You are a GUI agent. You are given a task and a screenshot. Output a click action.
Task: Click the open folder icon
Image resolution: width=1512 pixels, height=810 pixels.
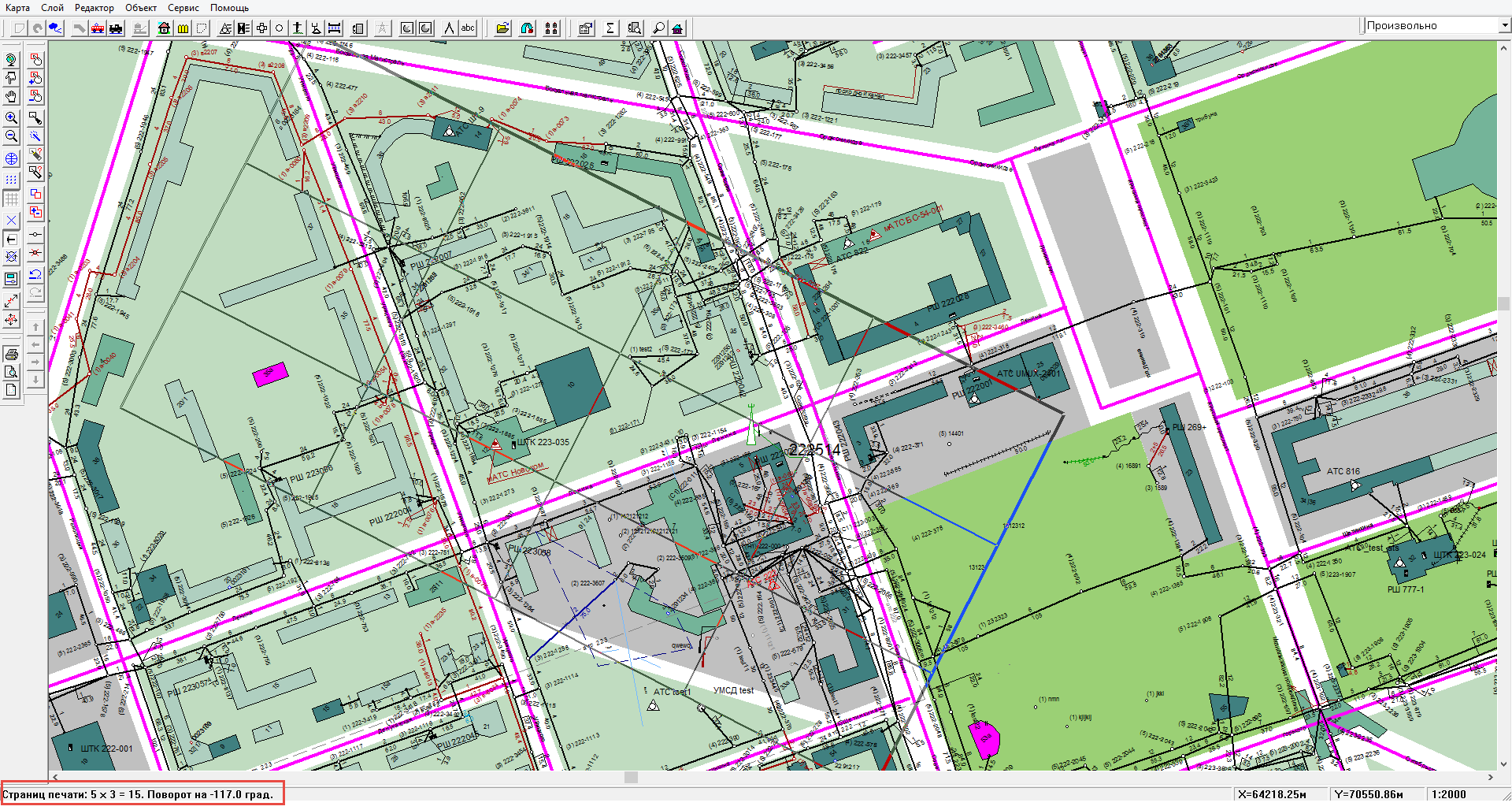[502, 28]
